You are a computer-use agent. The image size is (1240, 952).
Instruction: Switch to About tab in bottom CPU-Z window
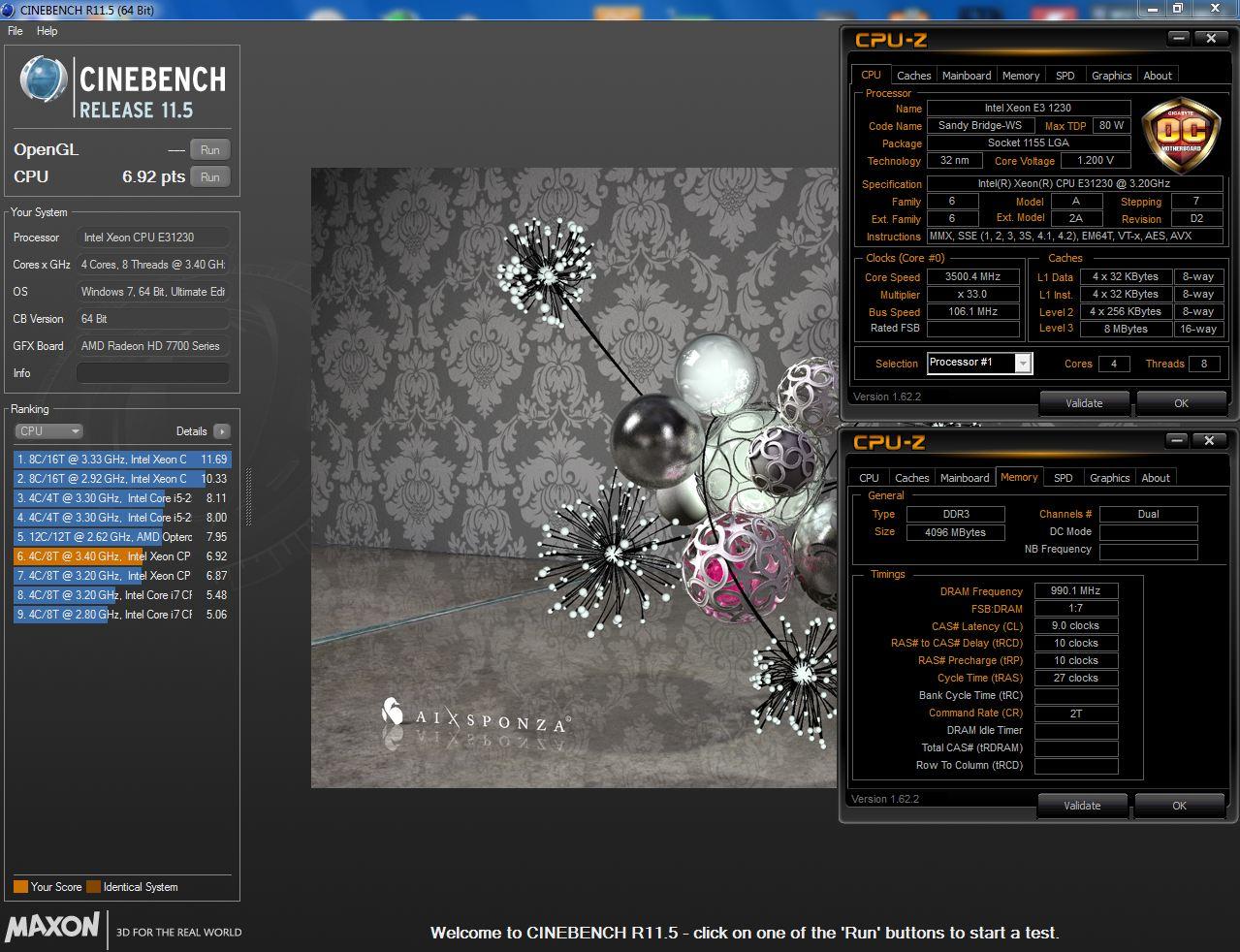1156,478
